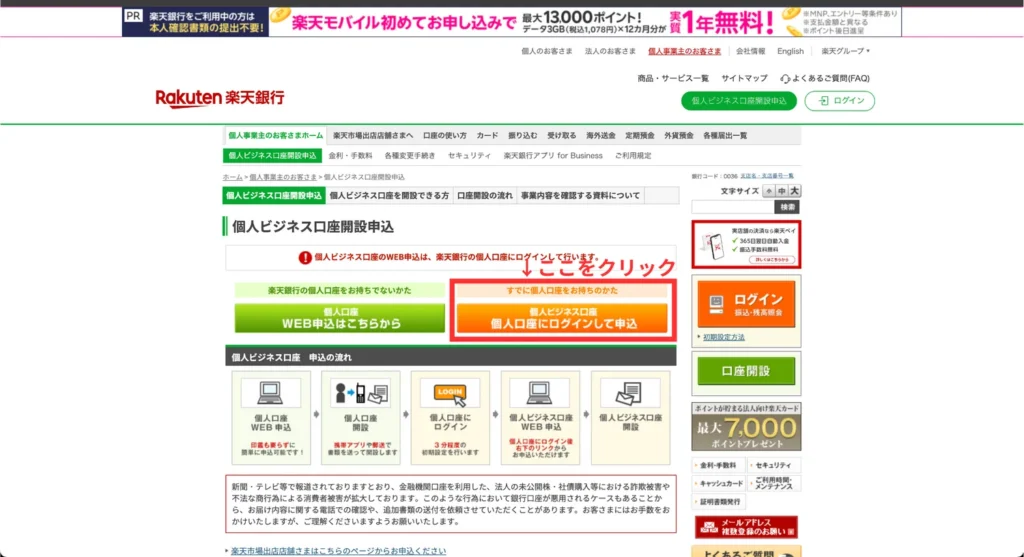The image size is (1024, 557).
Task: Select 各種届出一覧 in the main nav
Action: [x=725, y=136]
